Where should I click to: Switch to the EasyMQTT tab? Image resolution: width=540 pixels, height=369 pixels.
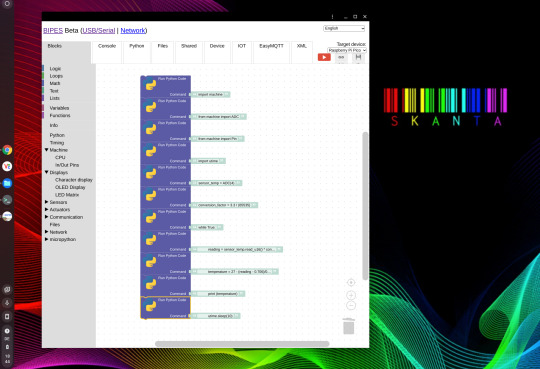coord(271,46)
